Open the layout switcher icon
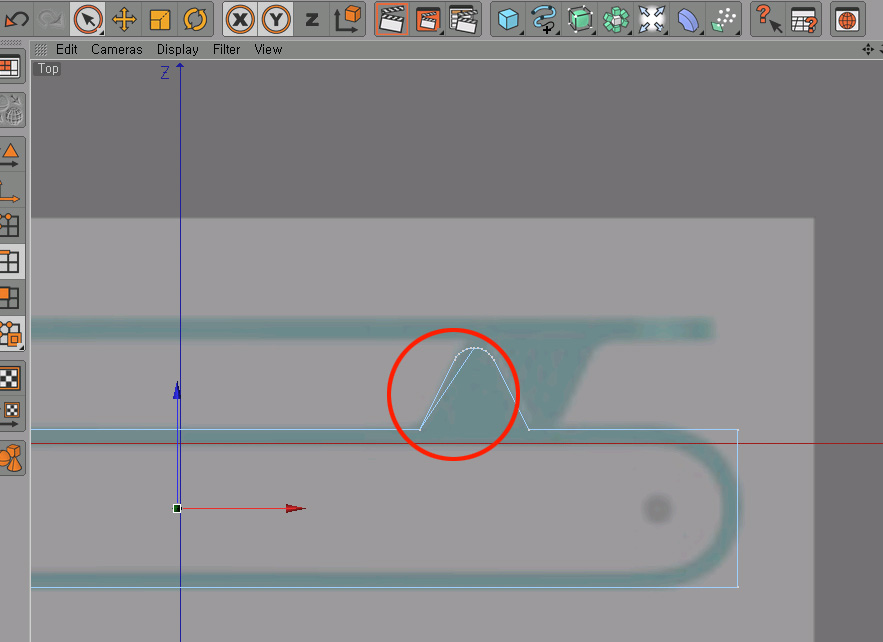 (x=10, y=68)
